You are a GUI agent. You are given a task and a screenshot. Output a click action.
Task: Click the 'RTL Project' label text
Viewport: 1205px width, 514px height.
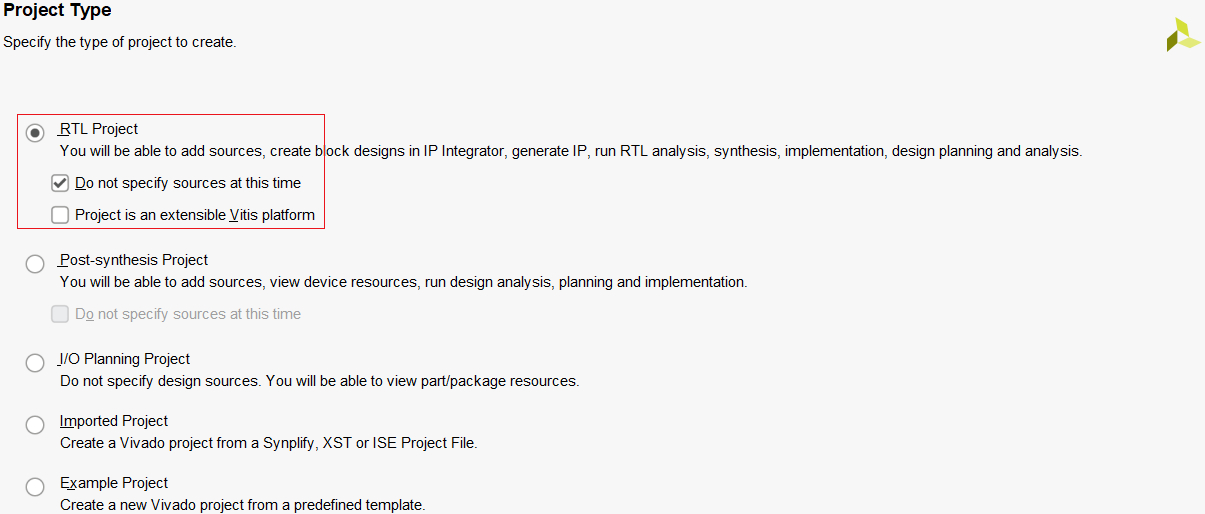[99, 129]
